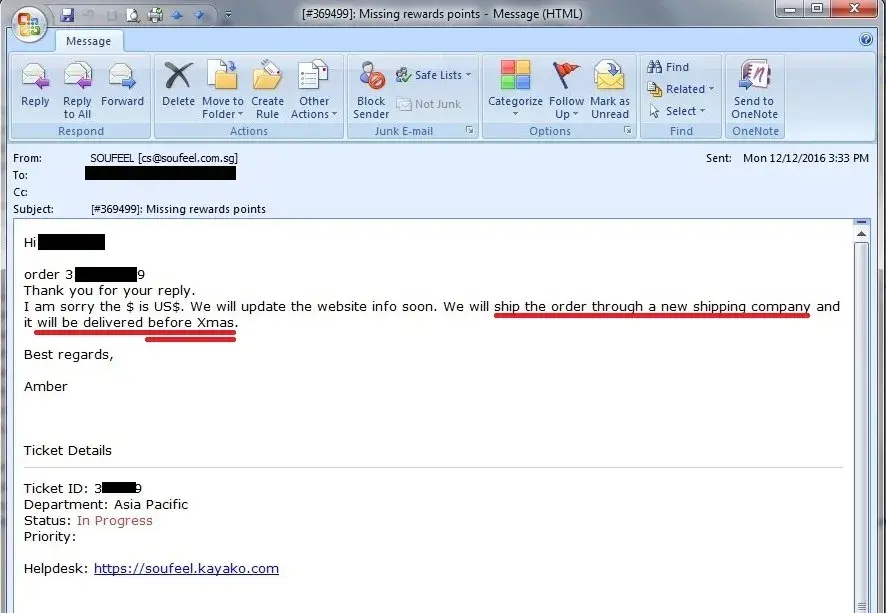The width and height of the screenshot is (886, 613).
Task: Click the Best regards, line
Action: tap(68, 355)
